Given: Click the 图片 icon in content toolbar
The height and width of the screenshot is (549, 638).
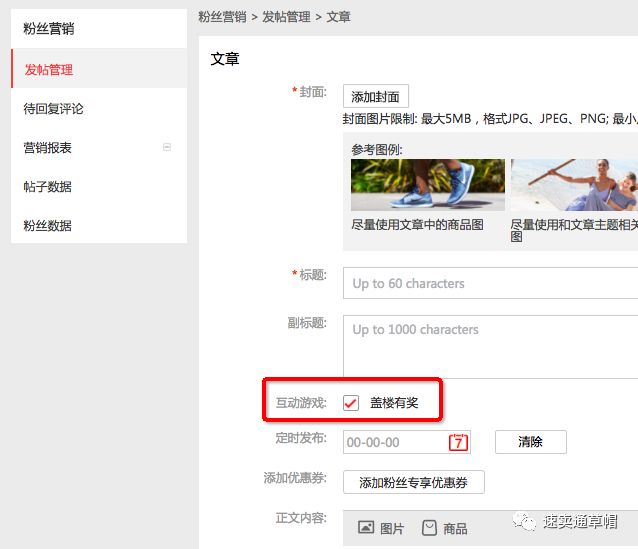Looking at the screenshot, I should (x=366, y=527).
